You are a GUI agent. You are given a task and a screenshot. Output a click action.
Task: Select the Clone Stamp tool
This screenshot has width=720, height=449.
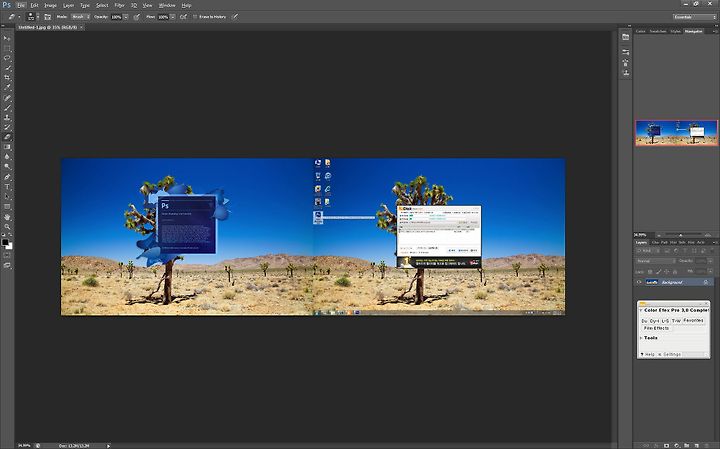(7, 118)
